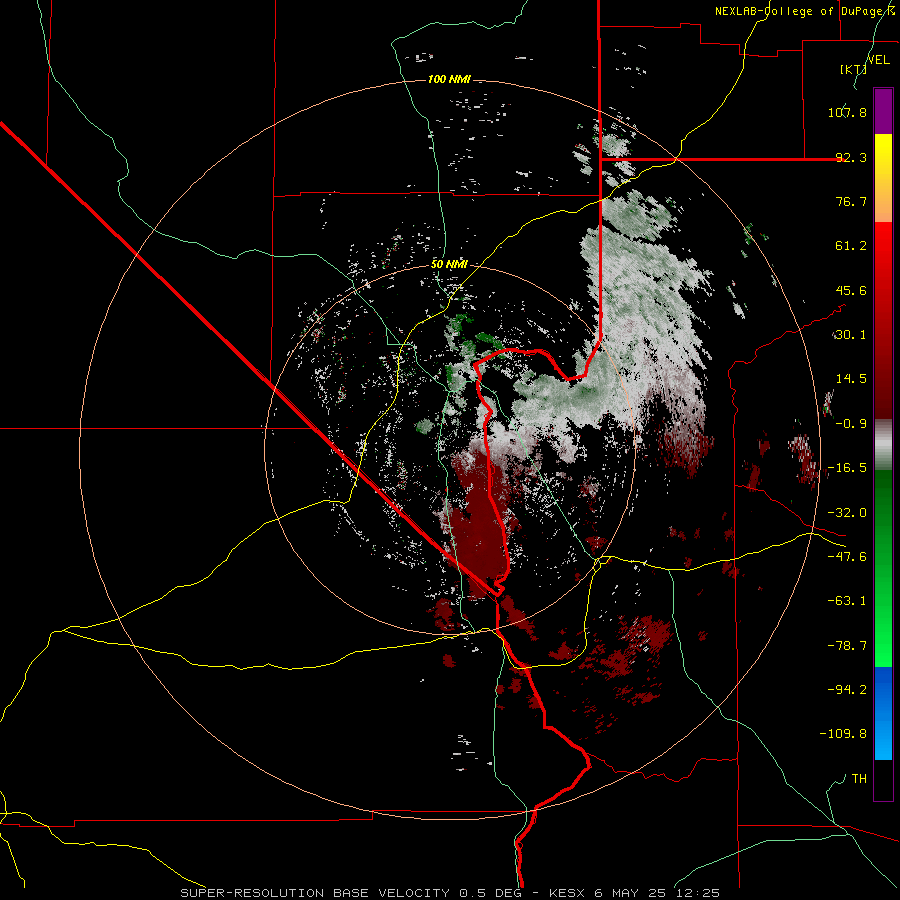Click the [KT] units label

[853, 69]
